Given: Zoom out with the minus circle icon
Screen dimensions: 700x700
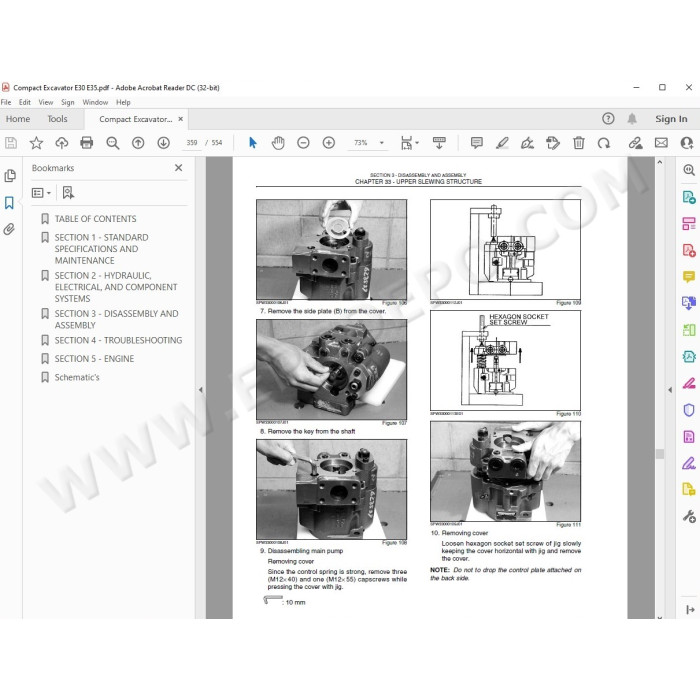Looking at the screenshot, I should point(303,143).
